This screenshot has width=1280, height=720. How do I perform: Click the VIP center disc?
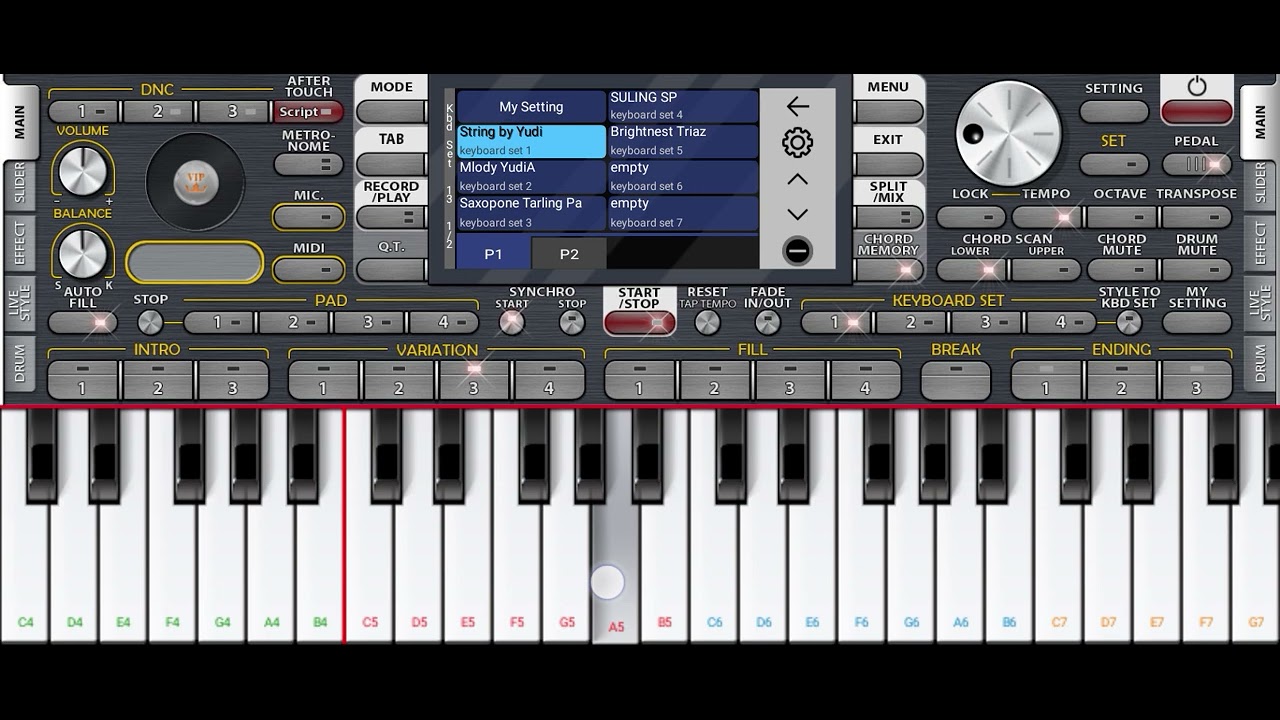pos(195,182)
